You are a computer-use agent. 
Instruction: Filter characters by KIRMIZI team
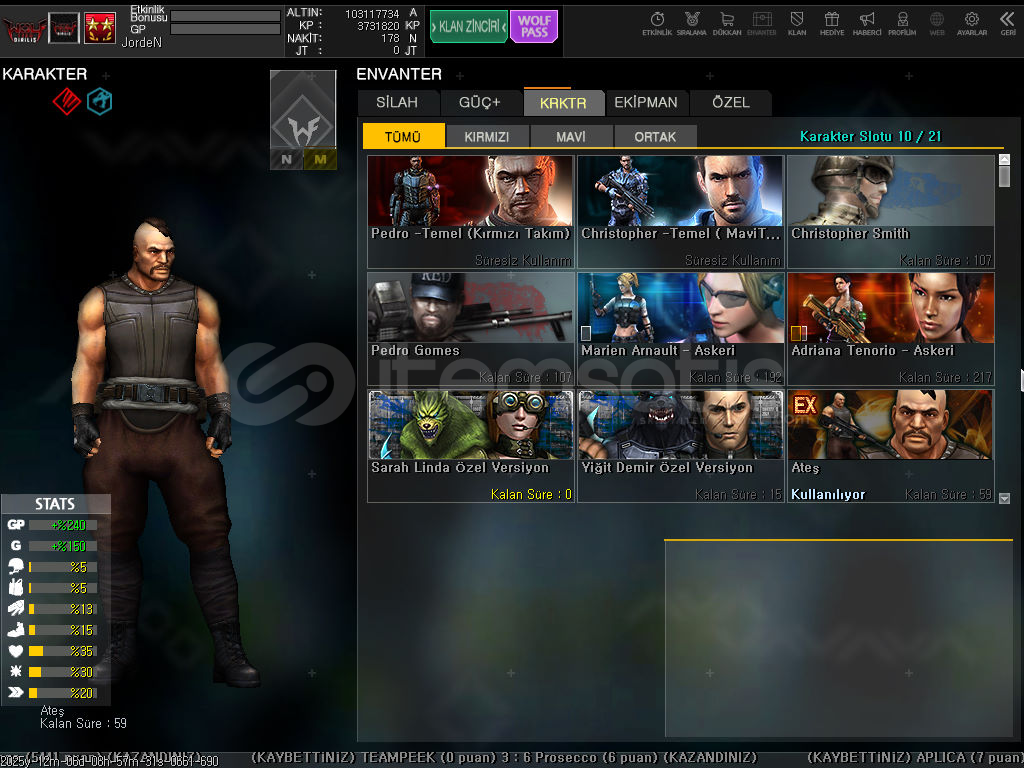coord(487,137)
